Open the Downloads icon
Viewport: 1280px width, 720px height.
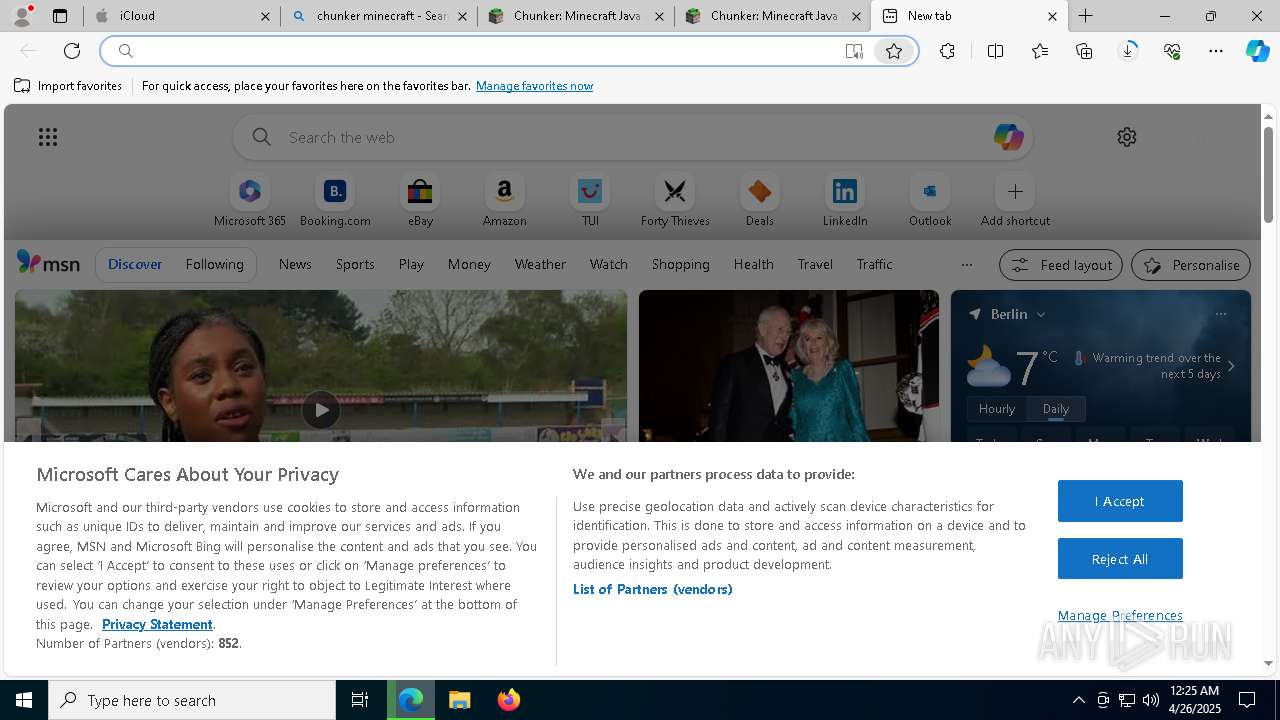(1128, 51)
